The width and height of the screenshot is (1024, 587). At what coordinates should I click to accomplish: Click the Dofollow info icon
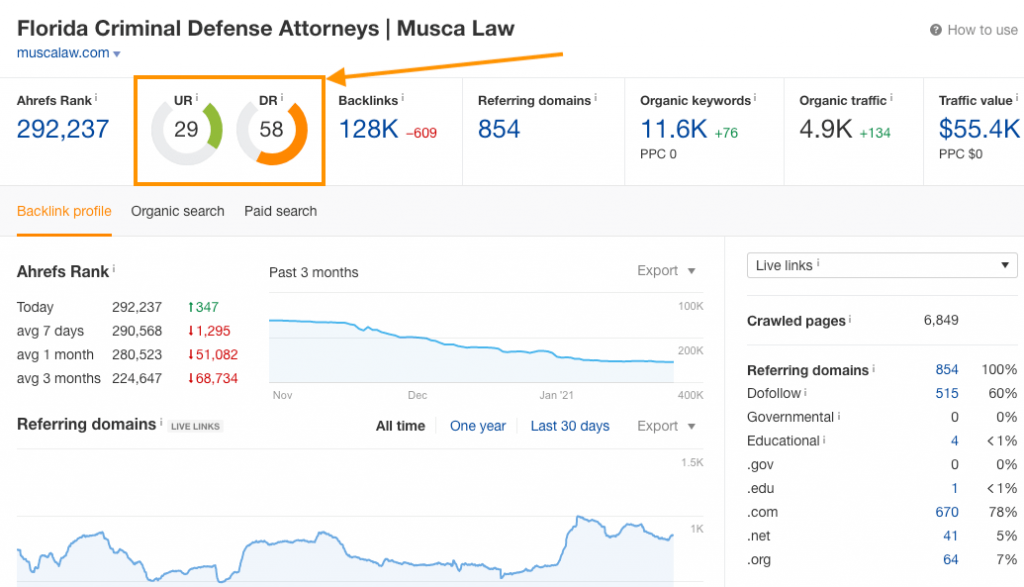805,392
